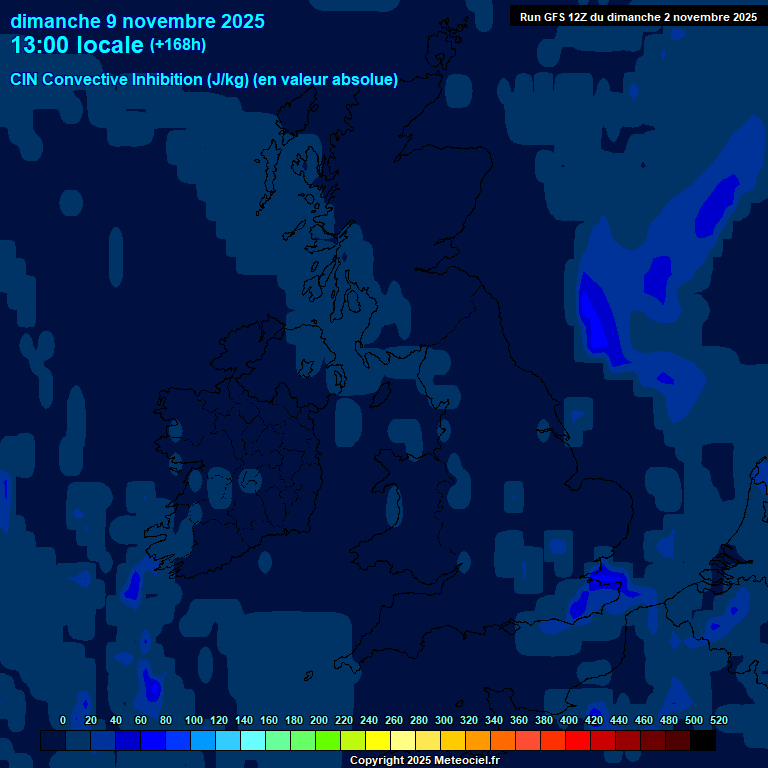This screenshot has width=768, height=768.
Task: Choose the orange swatch between 320 and 340
Action: pos(478,741)
